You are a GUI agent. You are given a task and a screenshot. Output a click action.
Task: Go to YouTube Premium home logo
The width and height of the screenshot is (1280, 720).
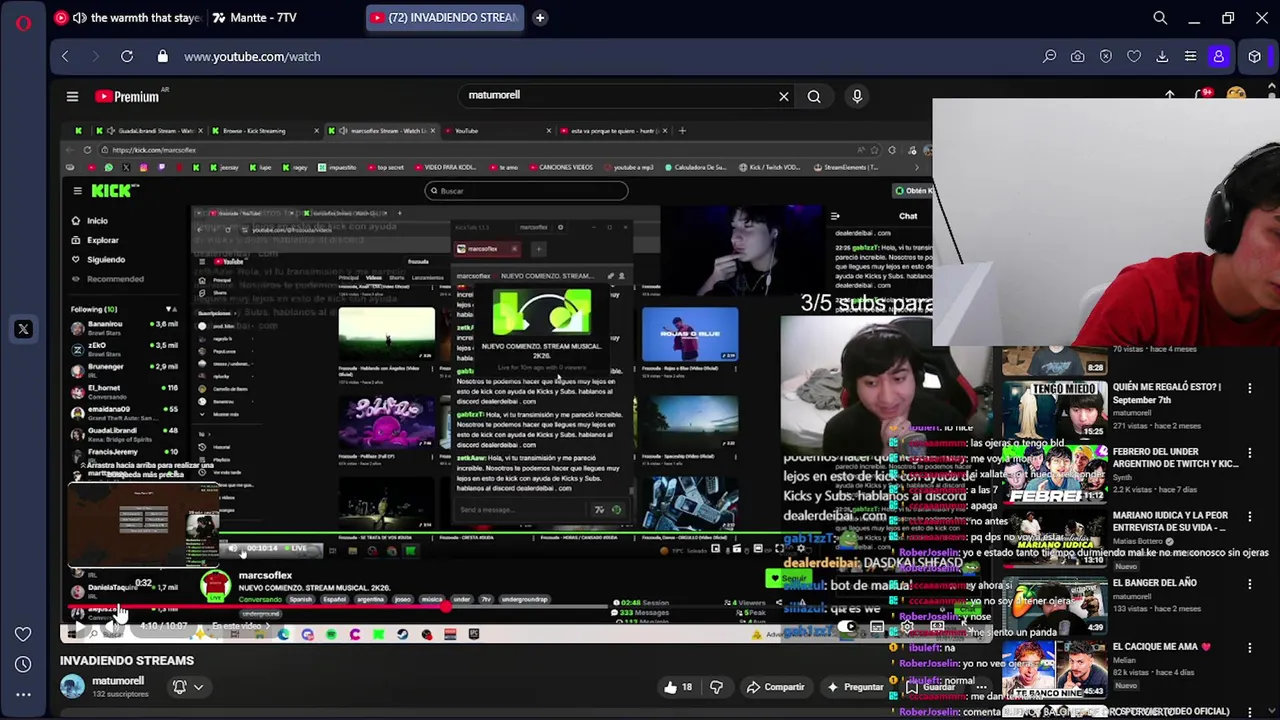pos(127,97)
